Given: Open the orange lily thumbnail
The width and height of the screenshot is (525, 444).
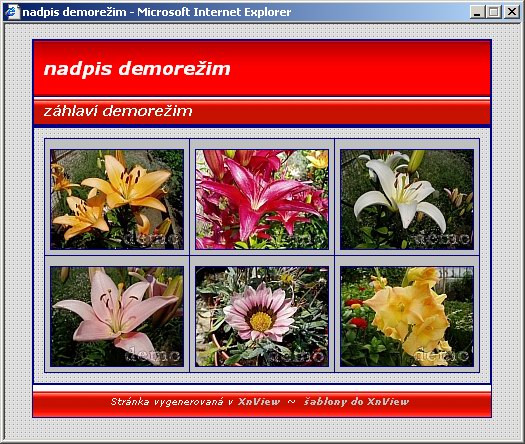Looking at the screenshot, I should pyautogui.click(x=117, y=199).
